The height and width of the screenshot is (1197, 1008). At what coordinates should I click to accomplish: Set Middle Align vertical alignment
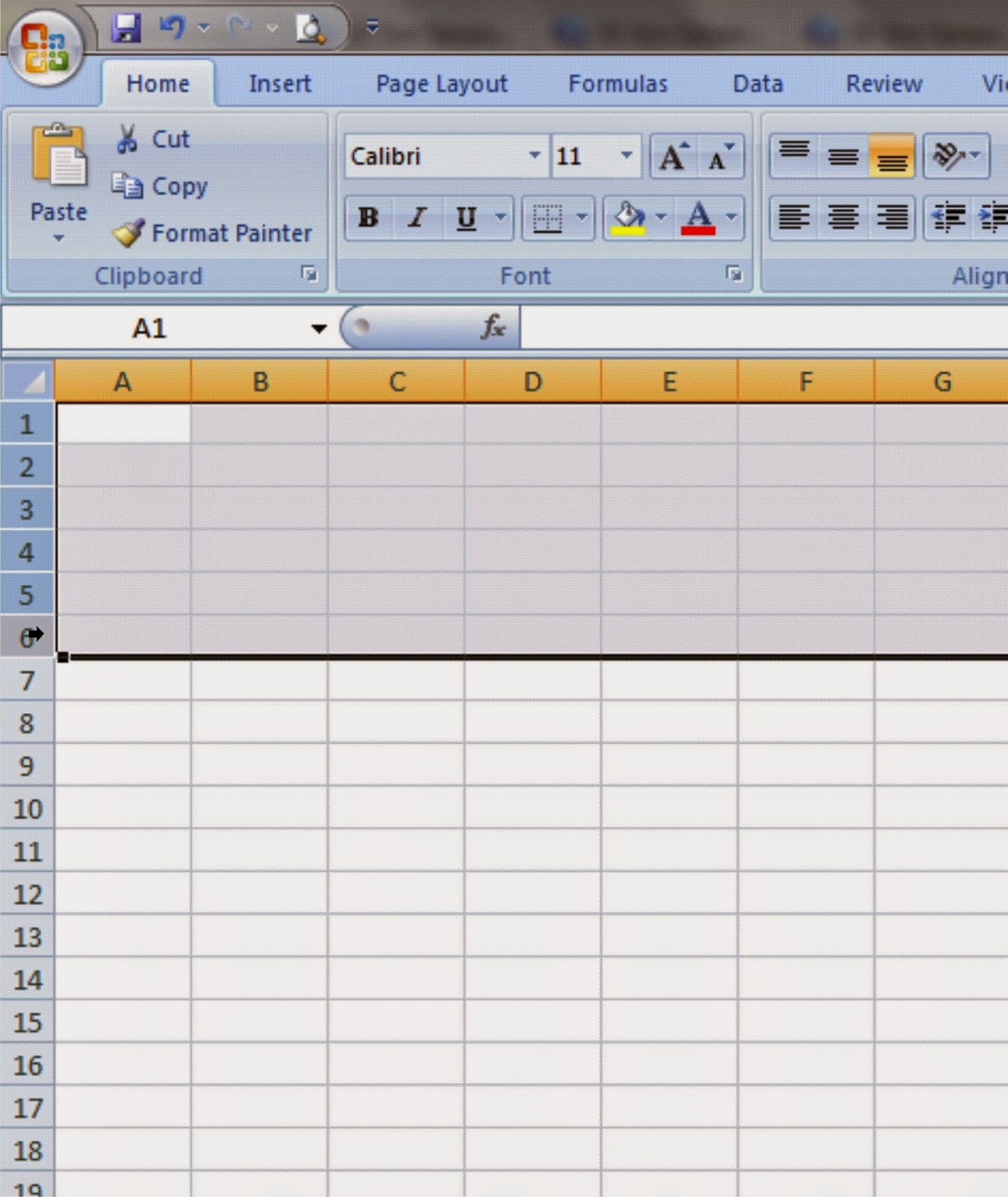click(843, 156)
